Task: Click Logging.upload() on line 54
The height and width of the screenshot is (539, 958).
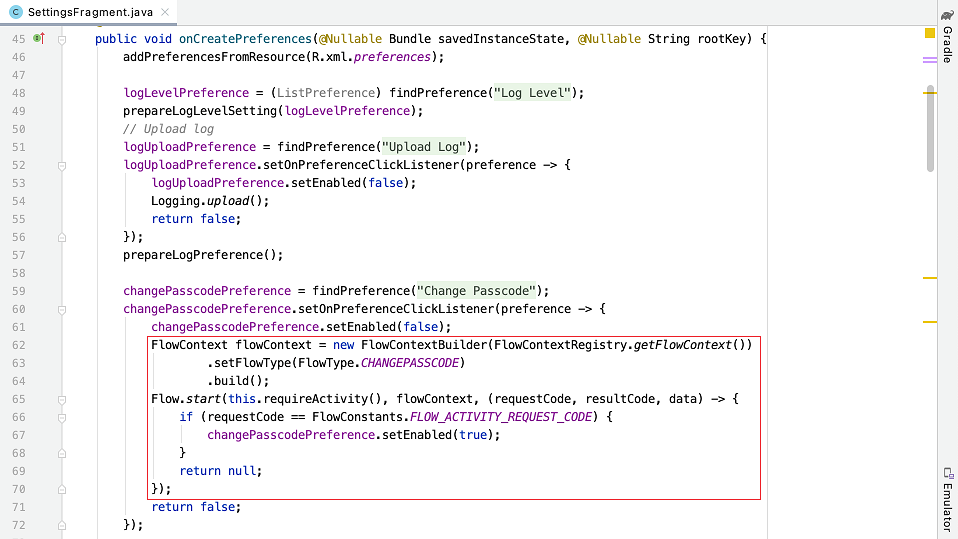Action: click(x=210, y=201)
